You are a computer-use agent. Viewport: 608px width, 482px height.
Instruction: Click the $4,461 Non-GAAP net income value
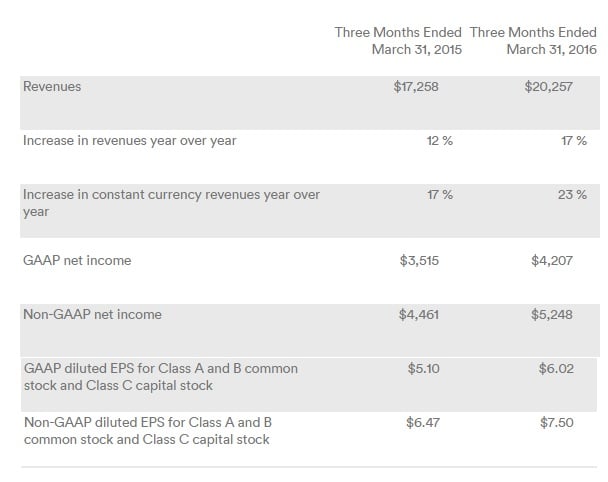click(419, 315)
